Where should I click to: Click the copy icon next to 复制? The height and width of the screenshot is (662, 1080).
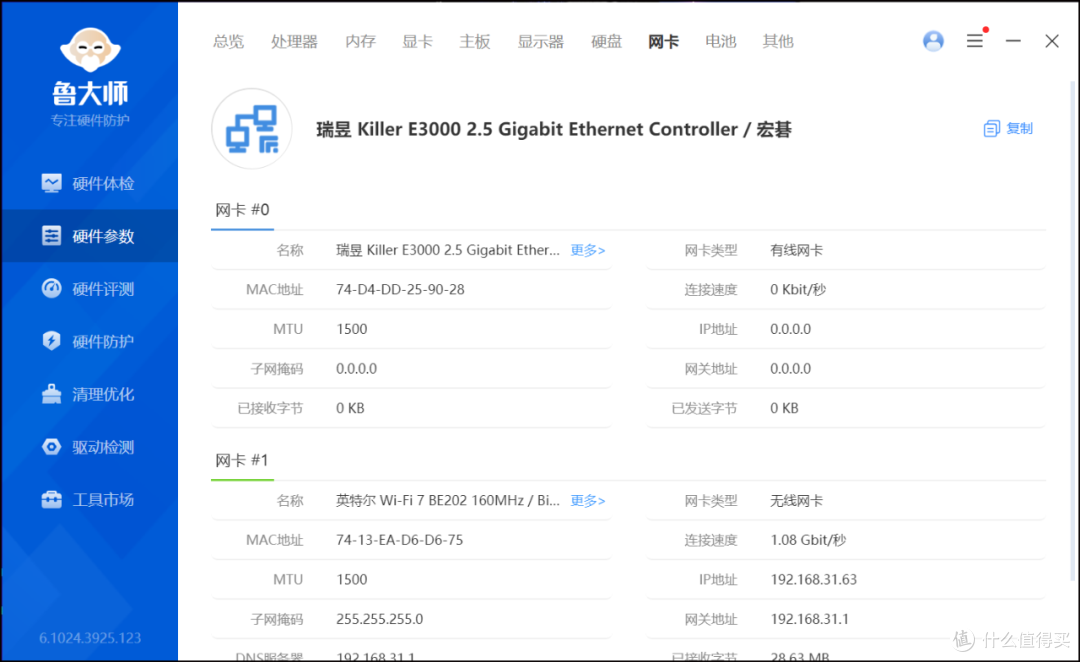point(991,128)
